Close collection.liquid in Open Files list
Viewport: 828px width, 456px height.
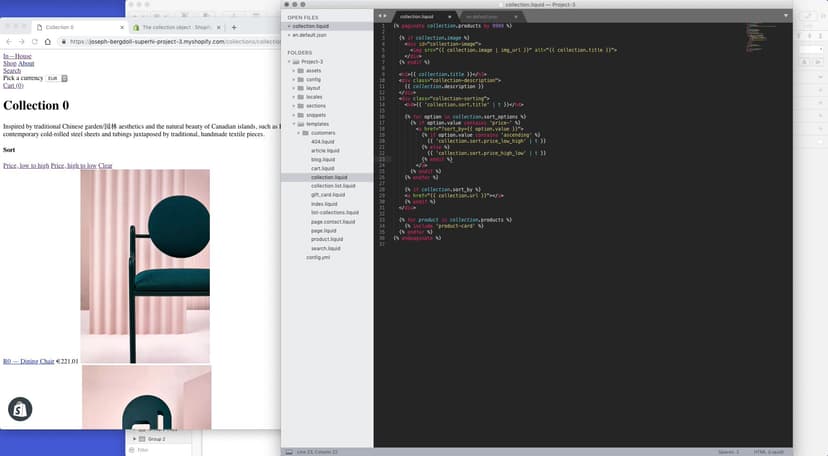coord(286,26)
